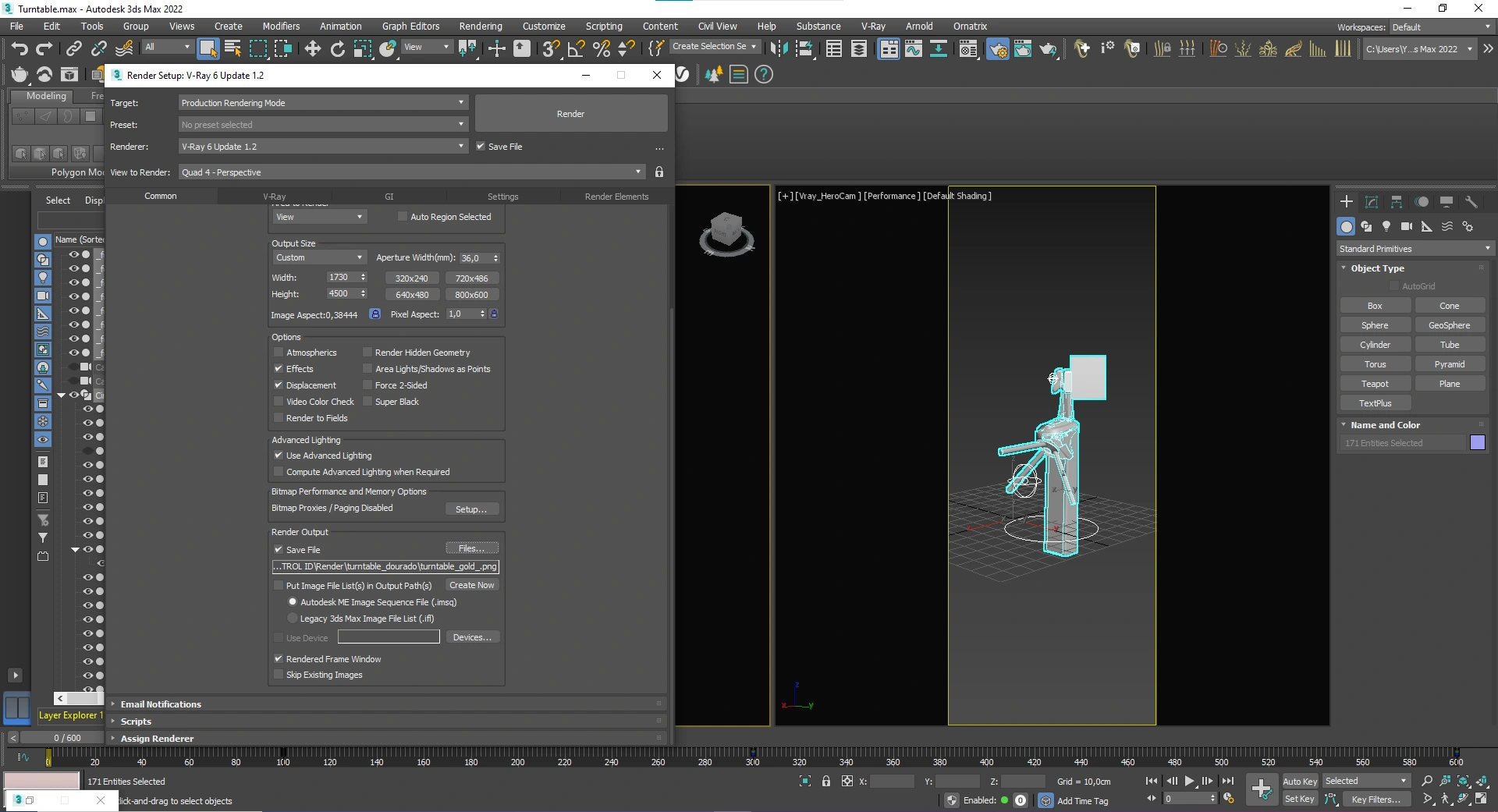Open the Renderer dropdown
This screenshot has width=1498, height=812.
323,147
